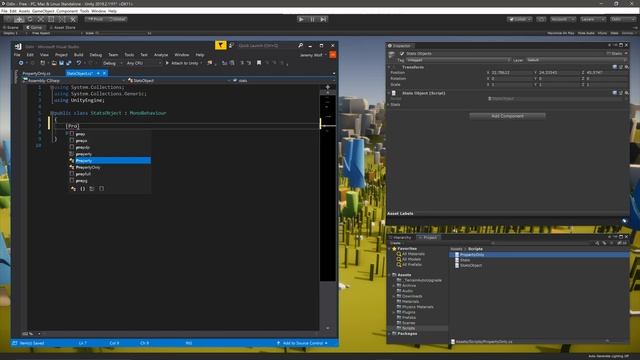The height and width of the screenshot is (360, 640).
Task: Switch to Unity Scene tab
Action: point(11,27)
